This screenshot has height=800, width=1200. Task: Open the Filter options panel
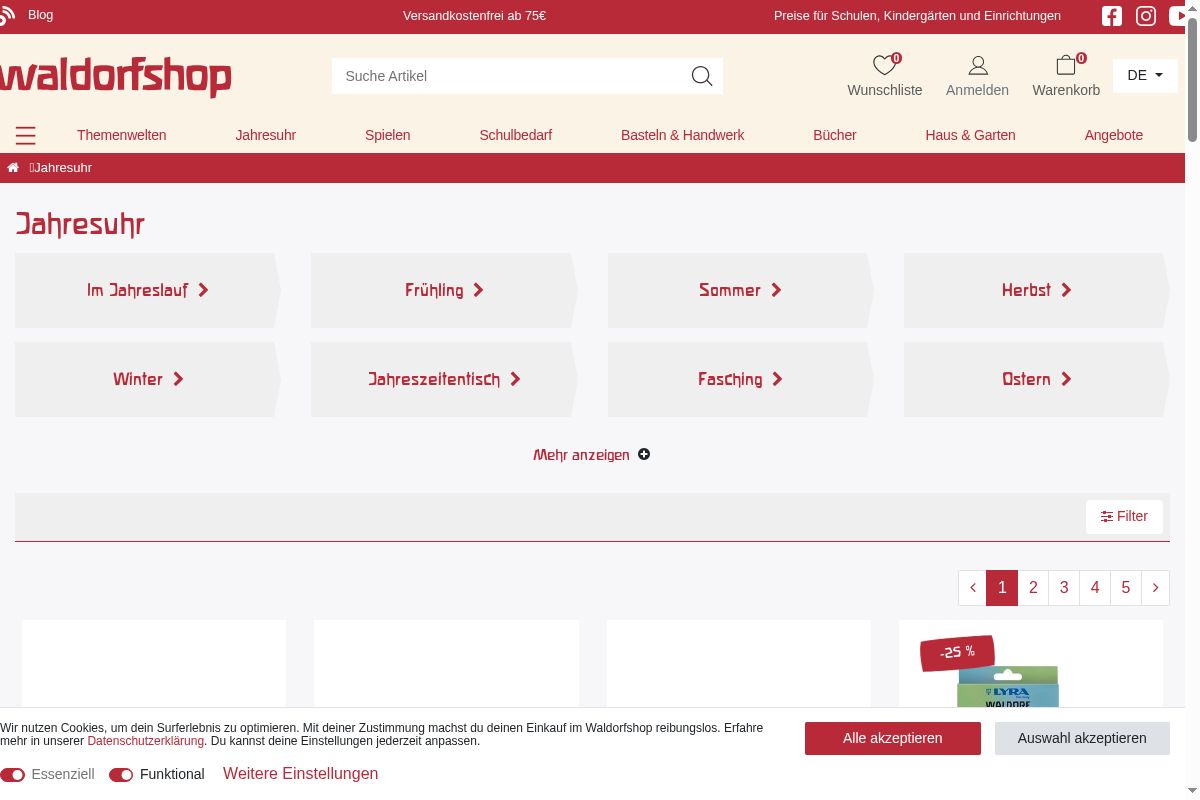pyautogui.click(x=1124, y=517)
